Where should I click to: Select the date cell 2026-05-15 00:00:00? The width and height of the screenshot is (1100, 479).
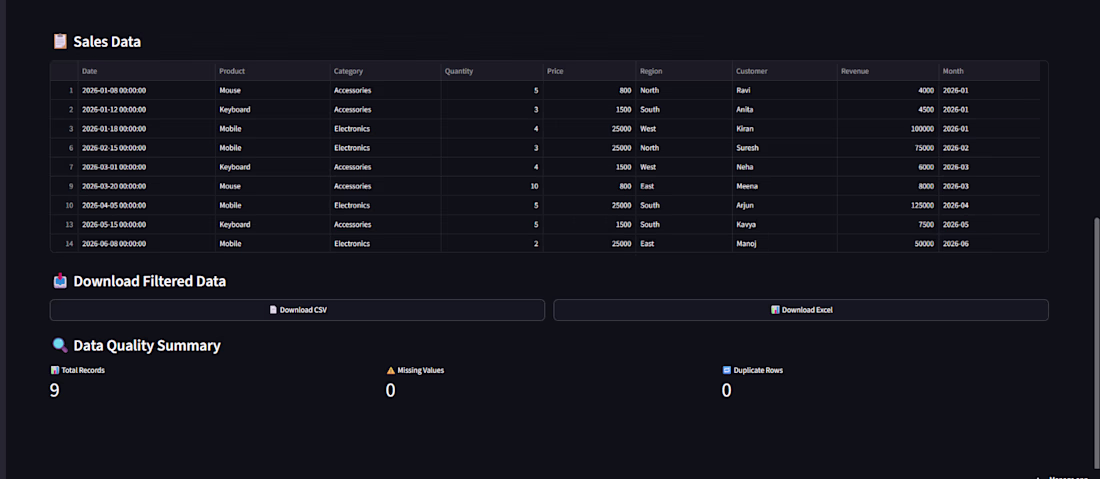(x=146, y=224)
